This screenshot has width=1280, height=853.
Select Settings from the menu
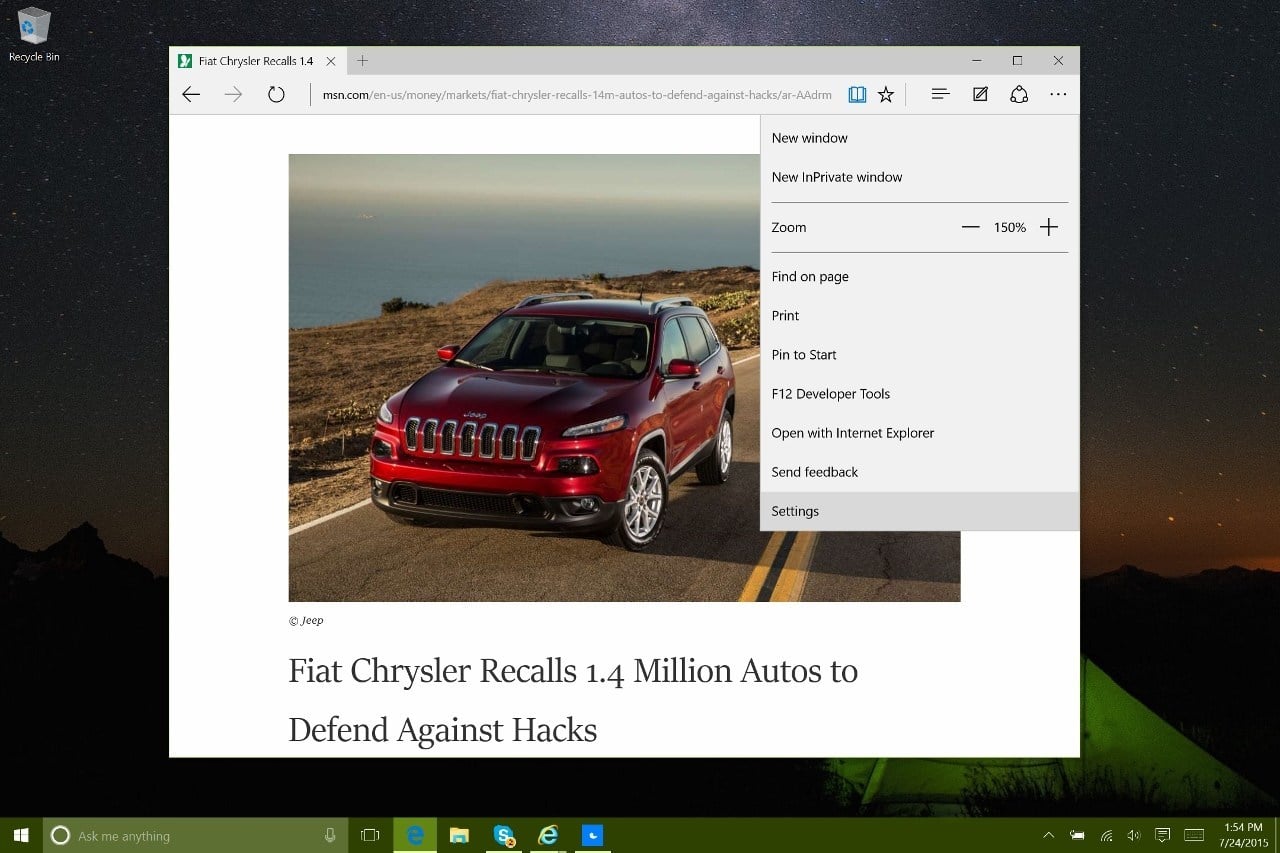[794, 511]
